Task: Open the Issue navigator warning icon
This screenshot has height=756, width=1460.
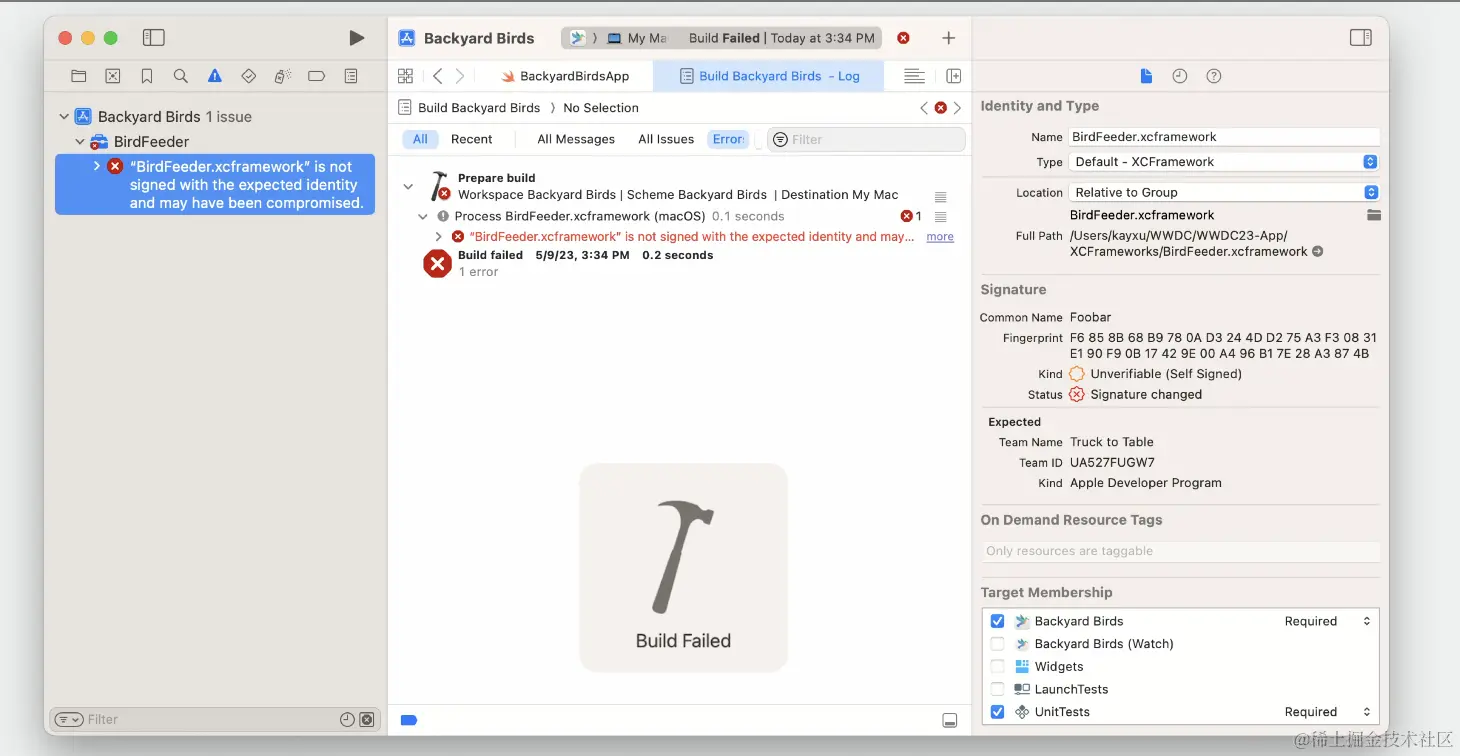Action: [215, 76]
